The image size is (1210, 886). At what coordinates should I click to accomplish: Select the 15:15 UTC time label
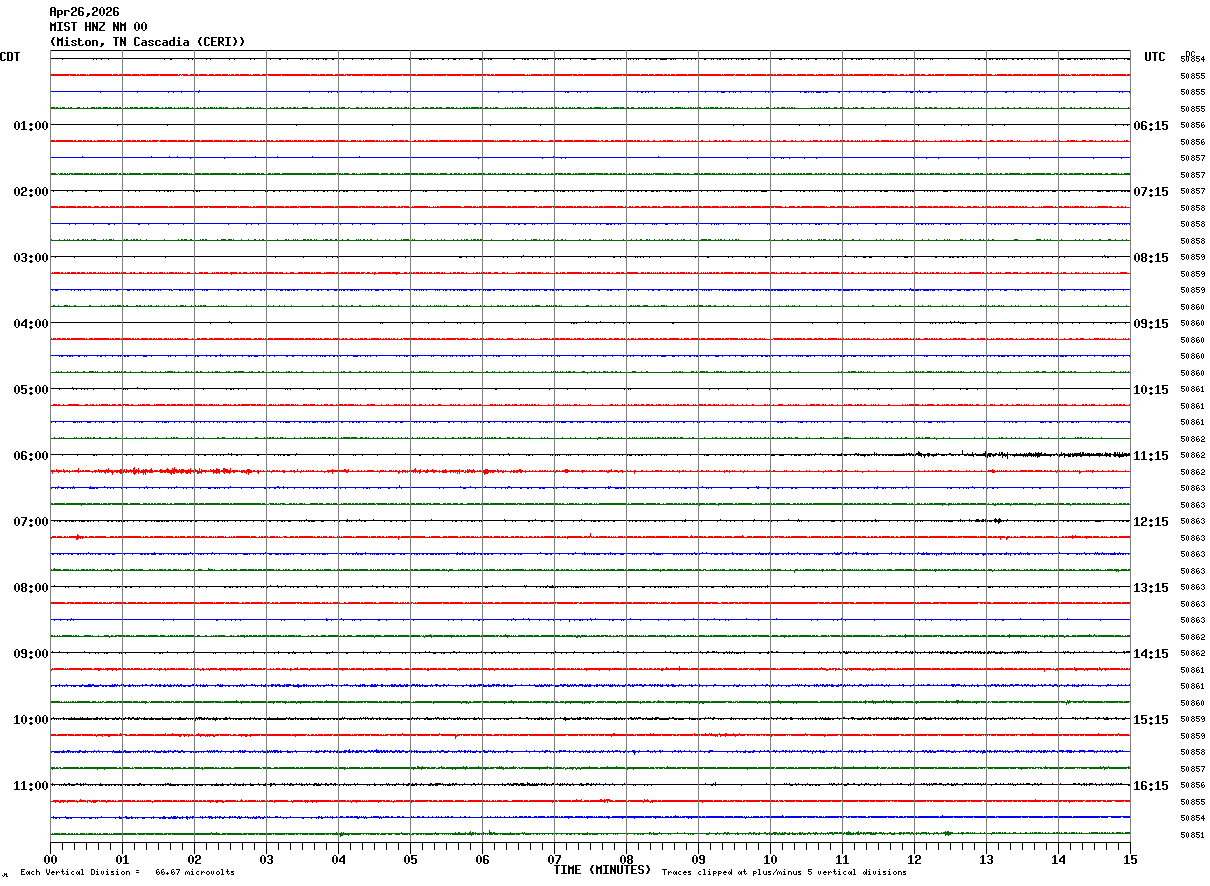coord(1151,720)
